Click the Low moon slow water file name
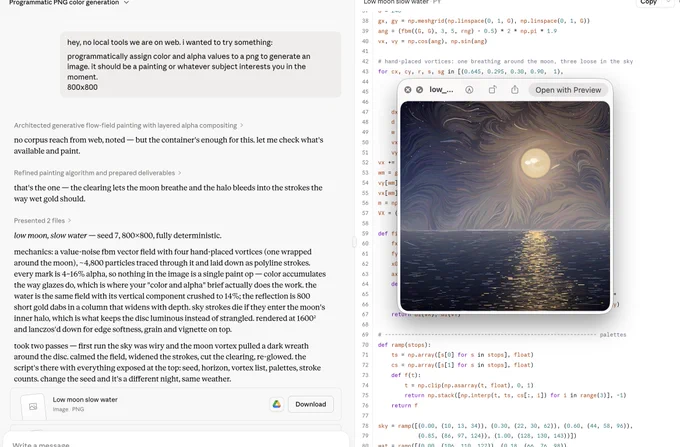680x447 pixels. [85, 399]
